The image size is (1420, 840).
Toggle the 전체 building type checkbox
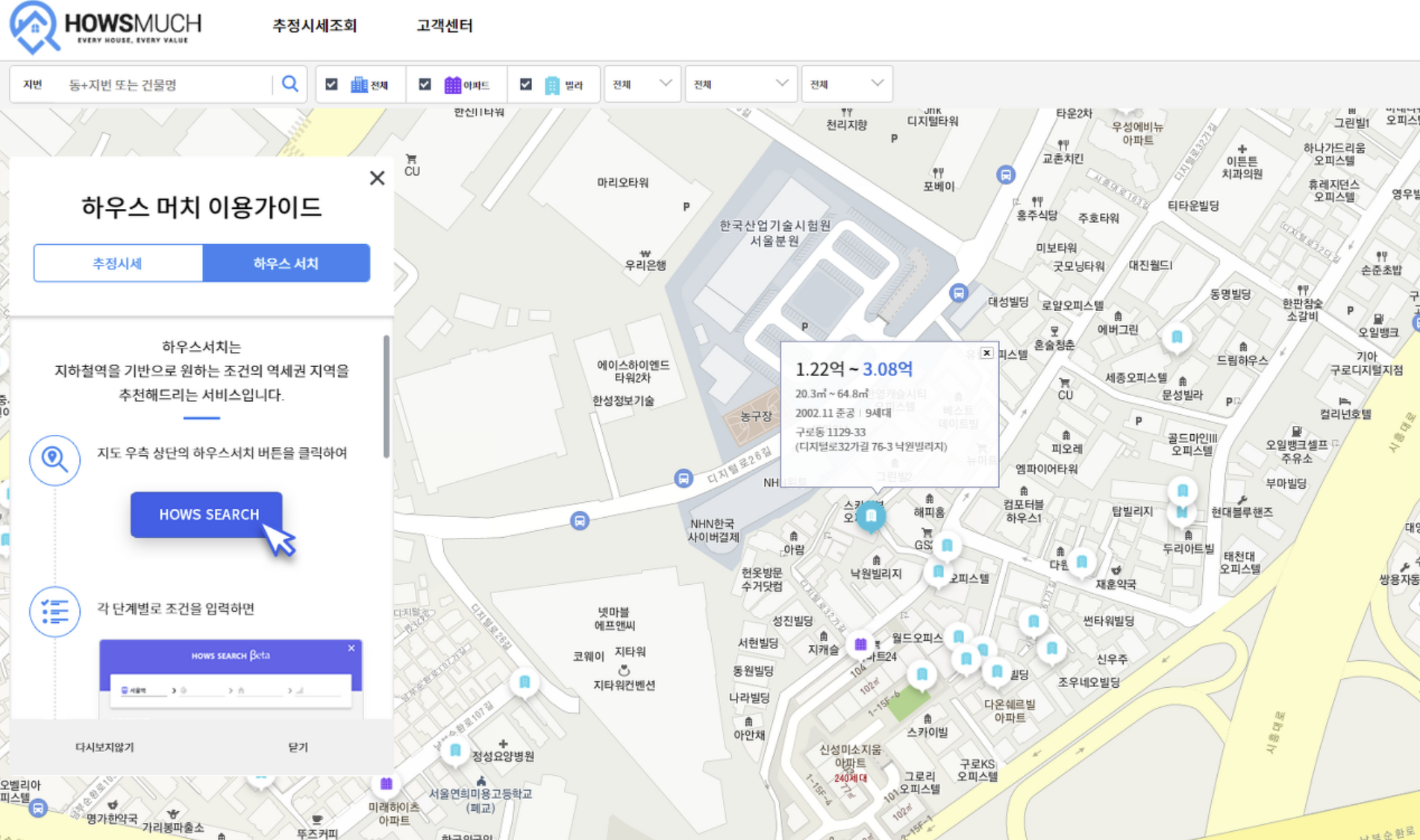click(x=331, y=84)
